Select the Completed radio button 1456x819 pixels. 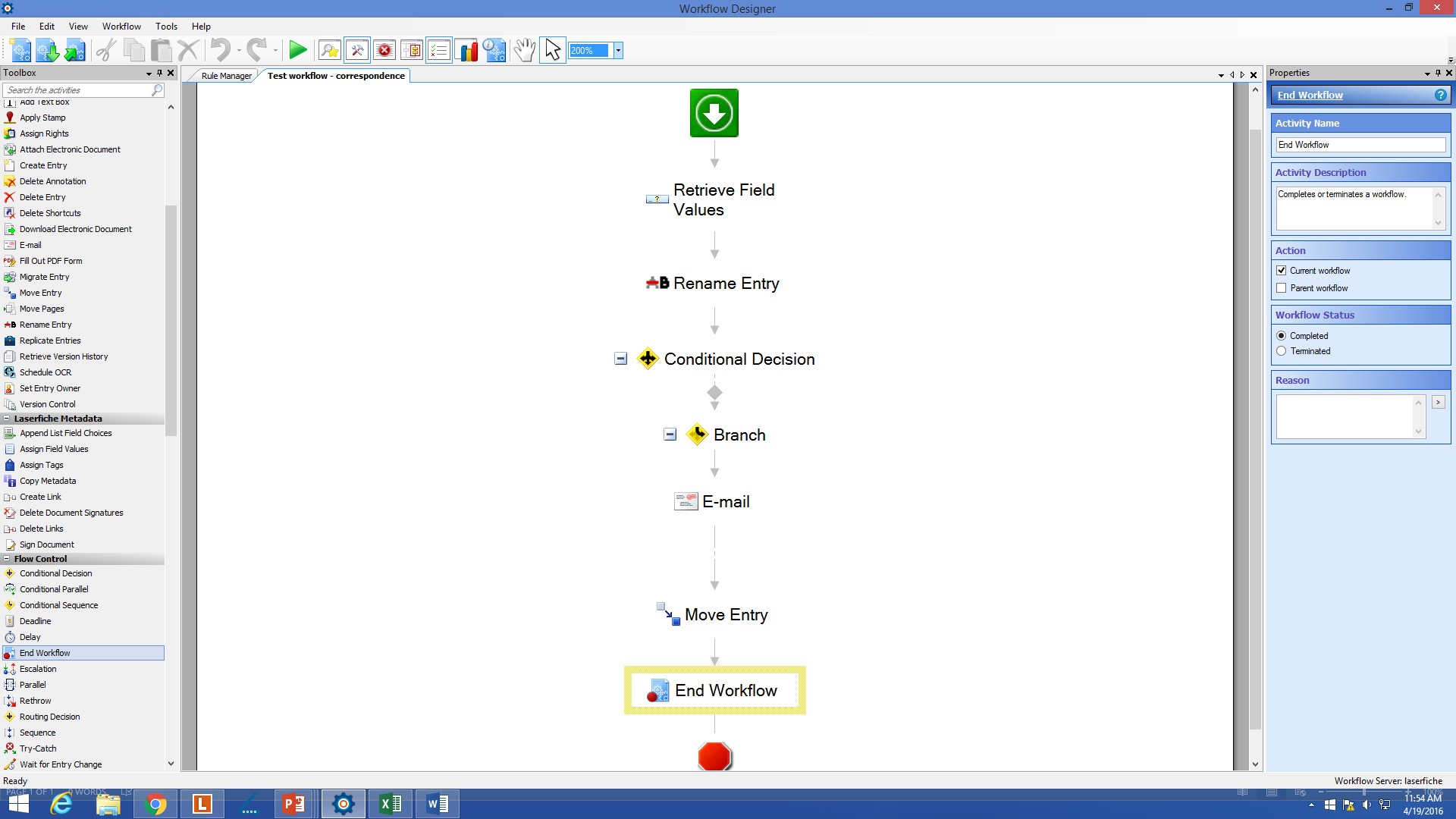pos(1282,335)
